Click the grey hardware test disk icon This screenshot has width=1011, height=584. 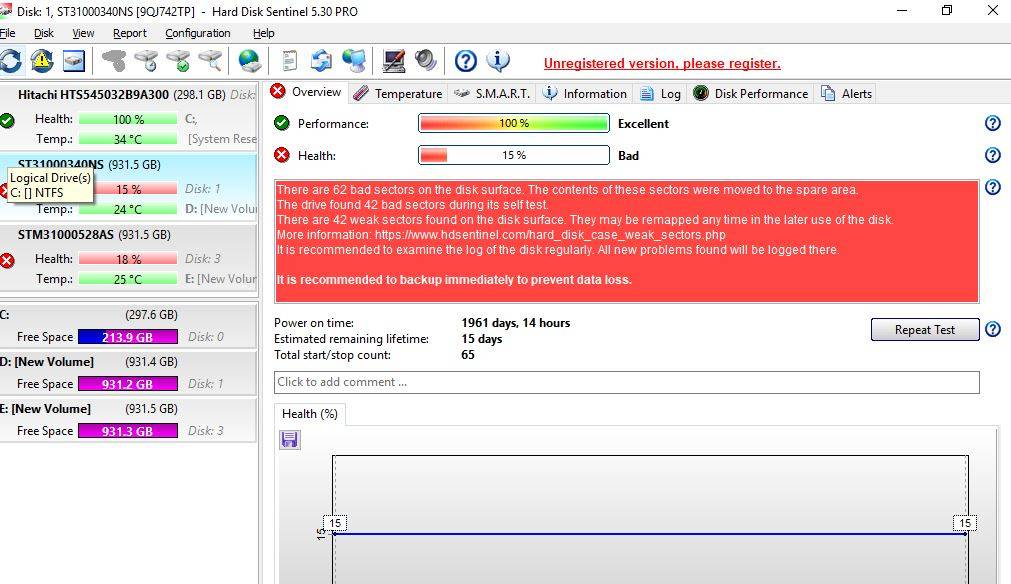click(115, 61)
